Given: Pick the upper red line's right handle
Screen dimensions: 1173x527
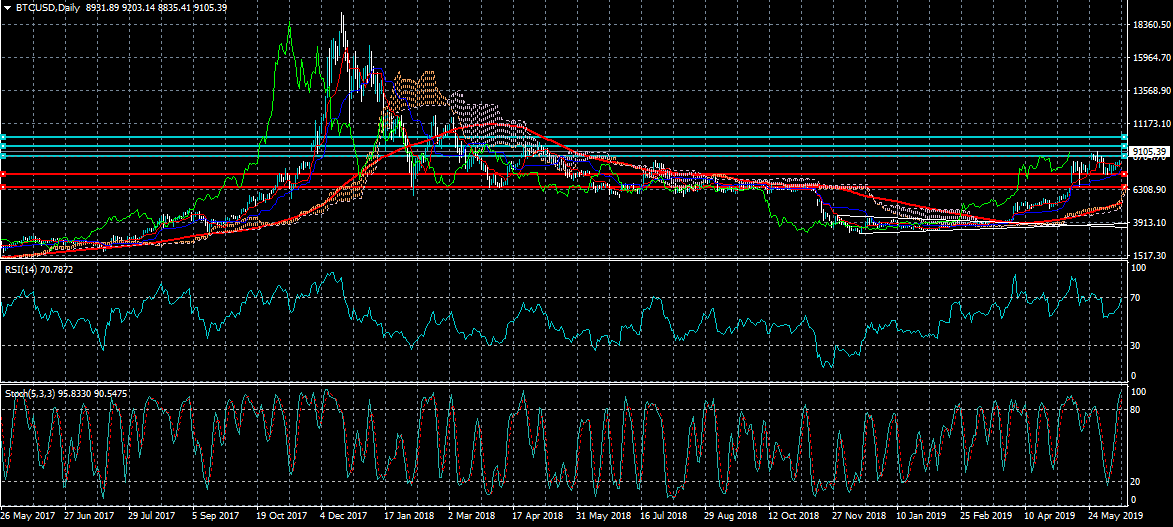Looking at the screenshot, I should point(1125,175).
